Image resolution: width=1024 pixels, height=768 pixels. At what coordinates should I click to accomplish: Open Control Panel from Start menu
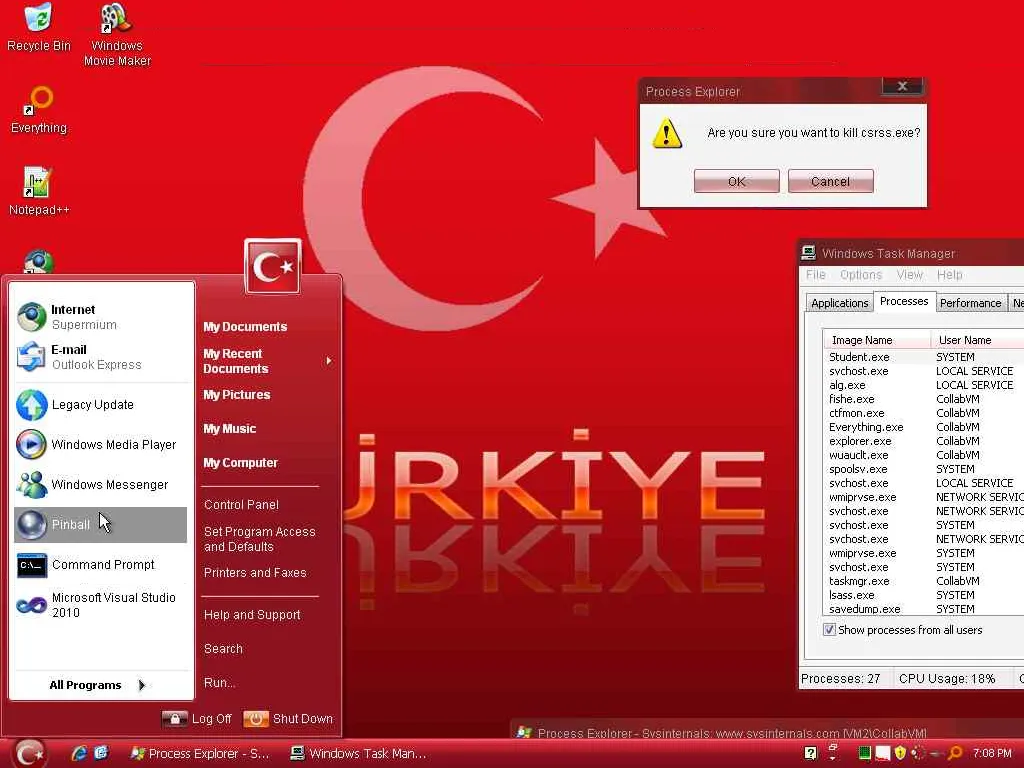pos(241,504)
